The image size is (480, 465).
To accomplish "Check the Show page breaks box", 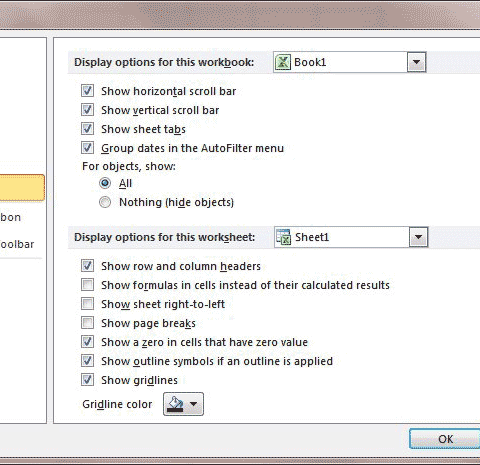I will click(x=87, y=323).
